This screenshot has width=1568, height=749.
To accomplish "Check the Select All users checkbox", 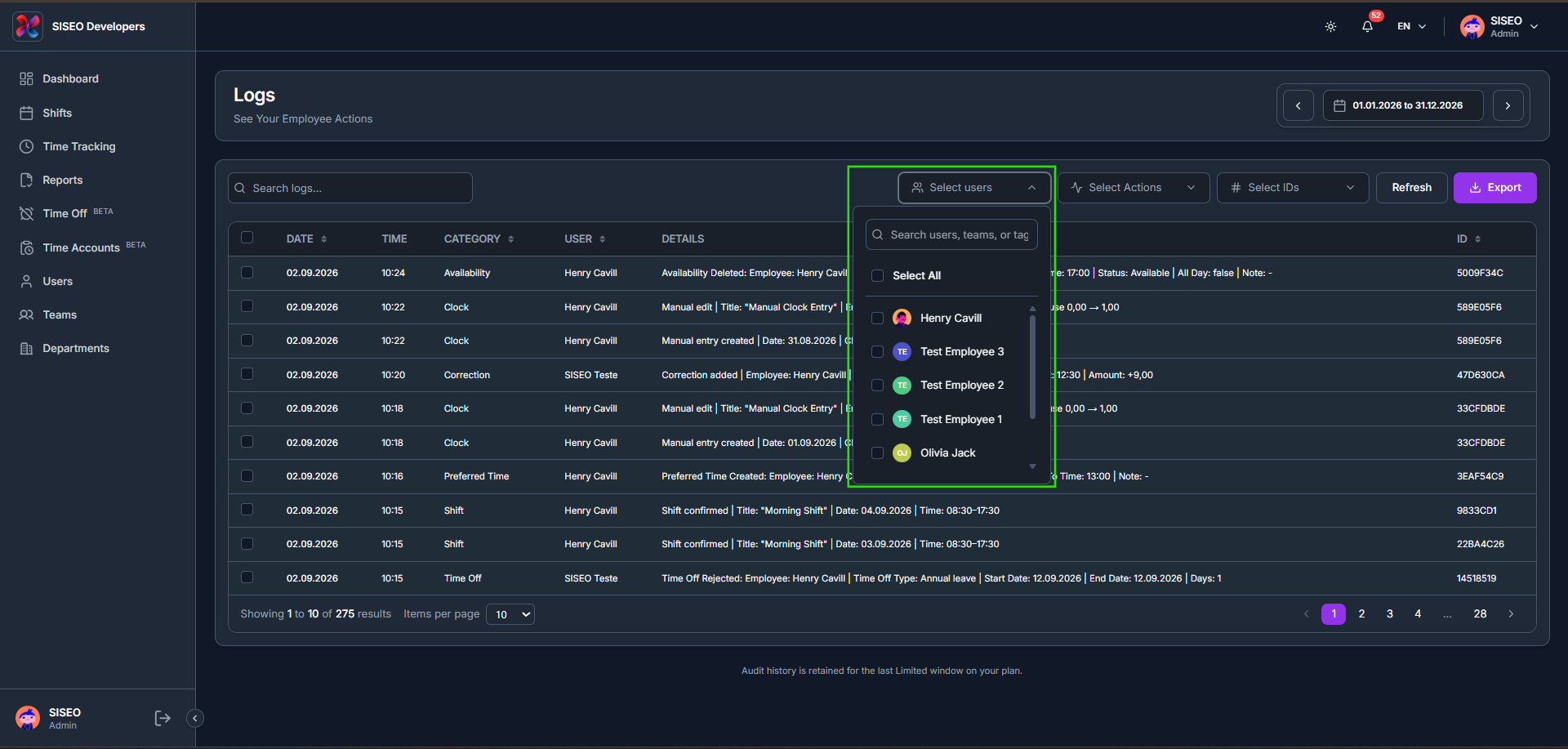I will [x=878, y=275].
